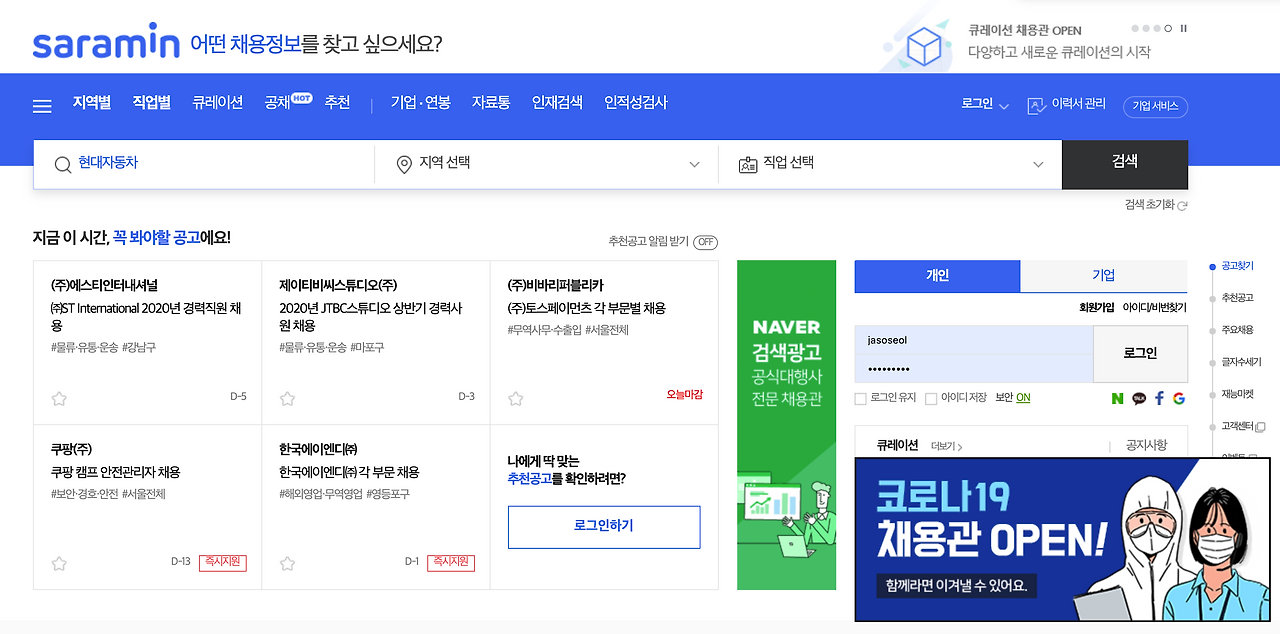
Task: Click the location pin icon
Action: pos(404,165)
